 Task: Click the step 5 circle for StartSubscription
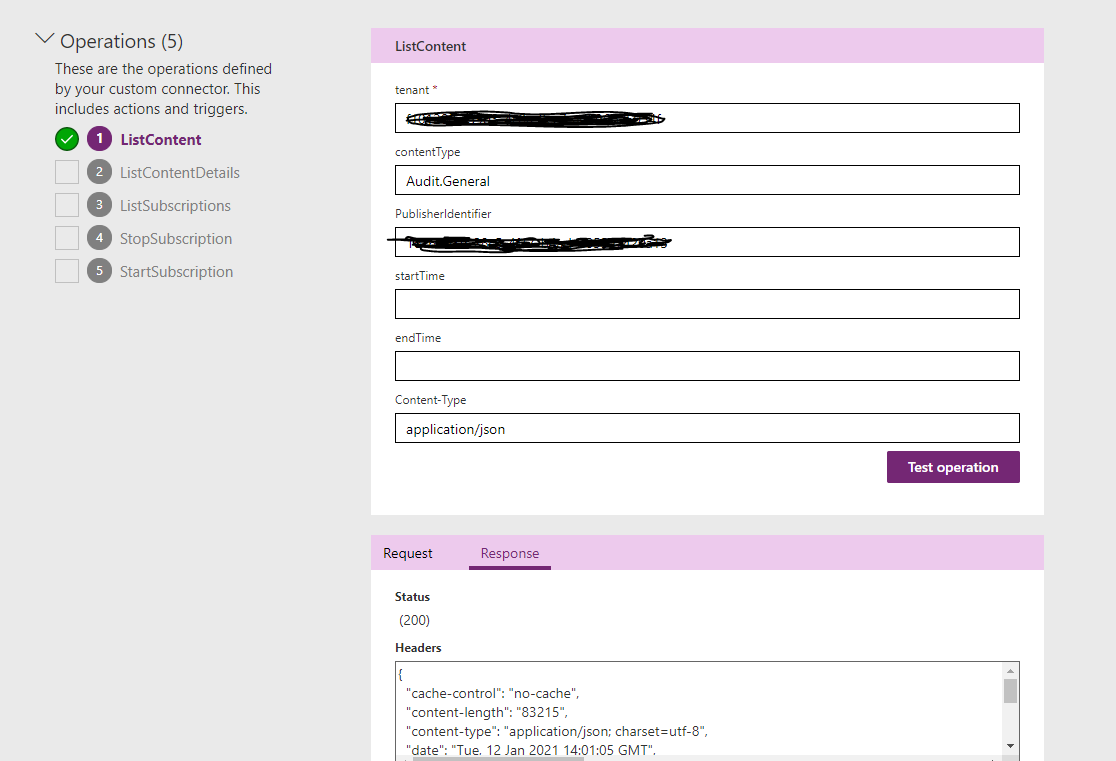(x=98, y=271)
